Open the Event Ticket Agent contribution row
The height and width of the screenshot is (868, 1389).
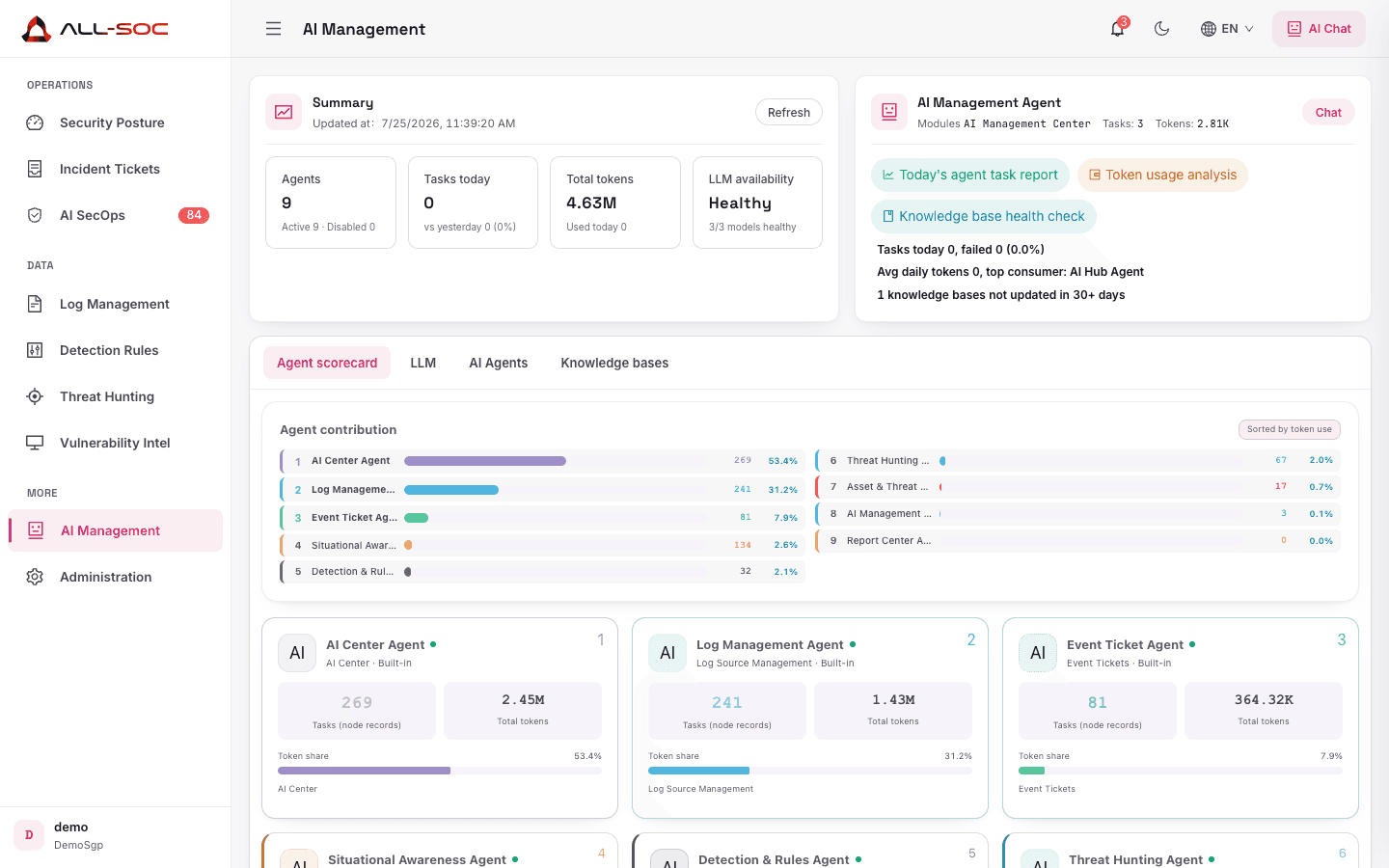coord(542,518)
